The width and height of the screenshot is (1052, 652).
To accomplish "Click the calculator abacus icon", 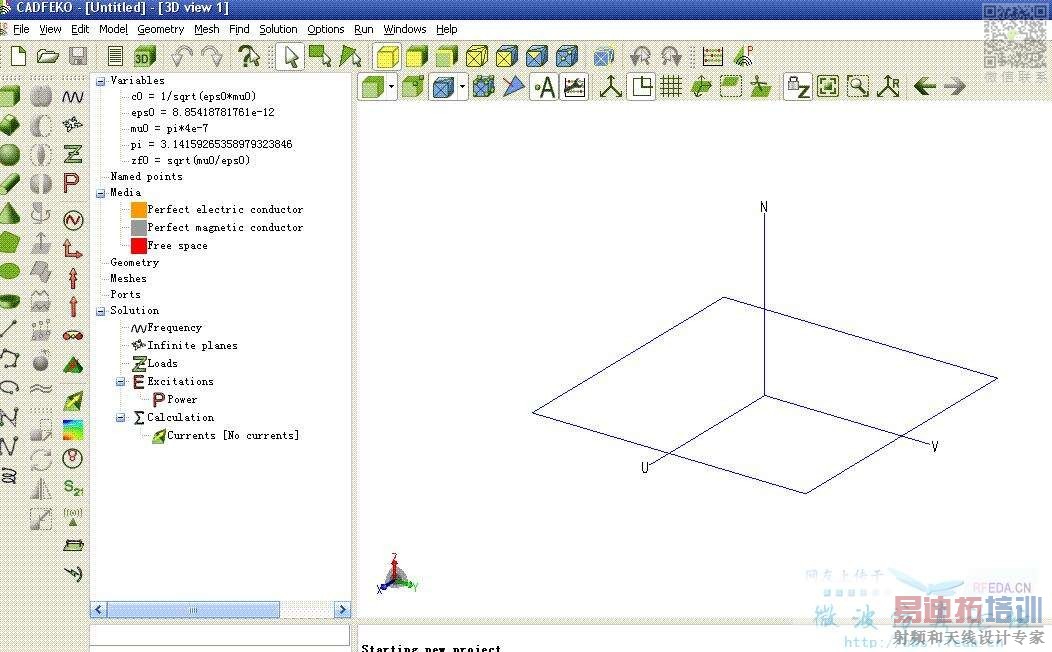I will (712, 56).
